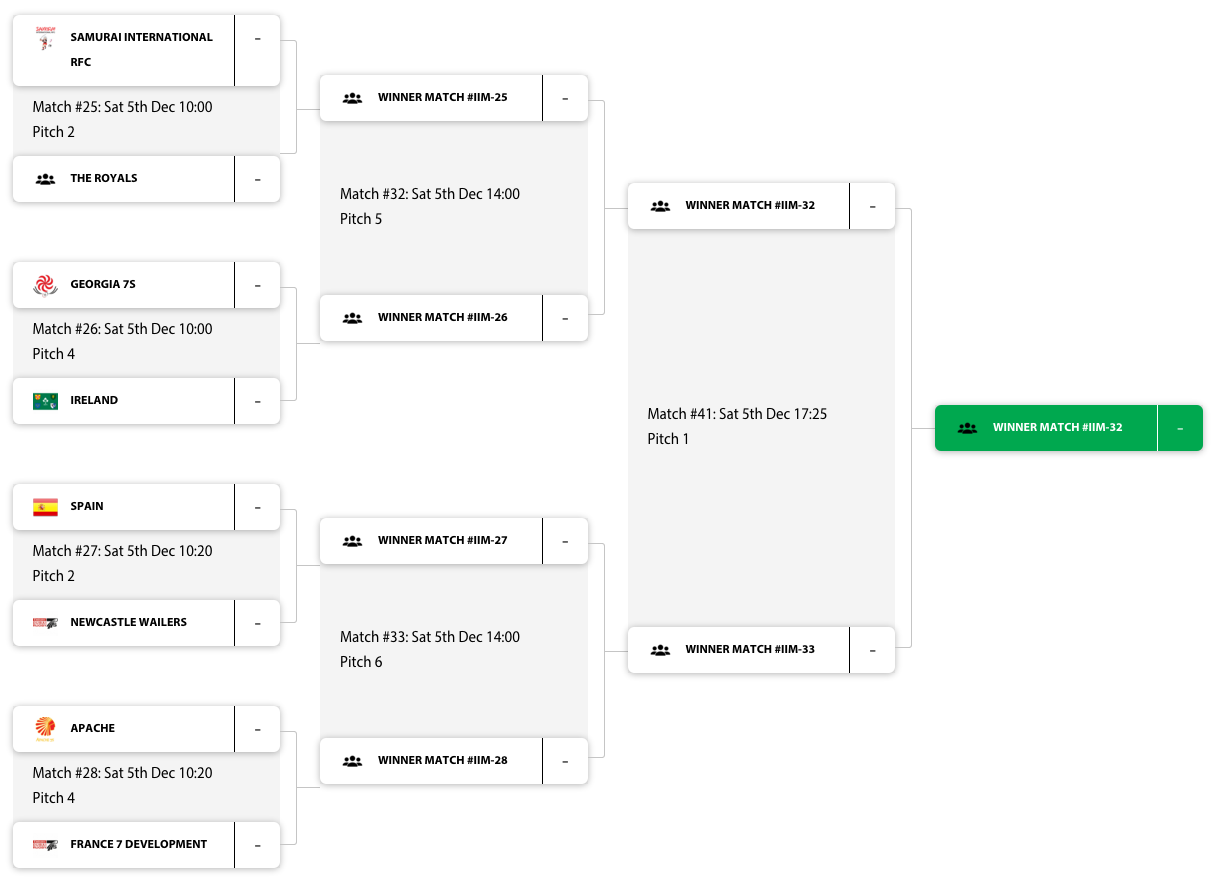The width and height of the screenshot is (1218, 880).
Task: Click the score box beside Spain
Action: (x=257, y=507)
